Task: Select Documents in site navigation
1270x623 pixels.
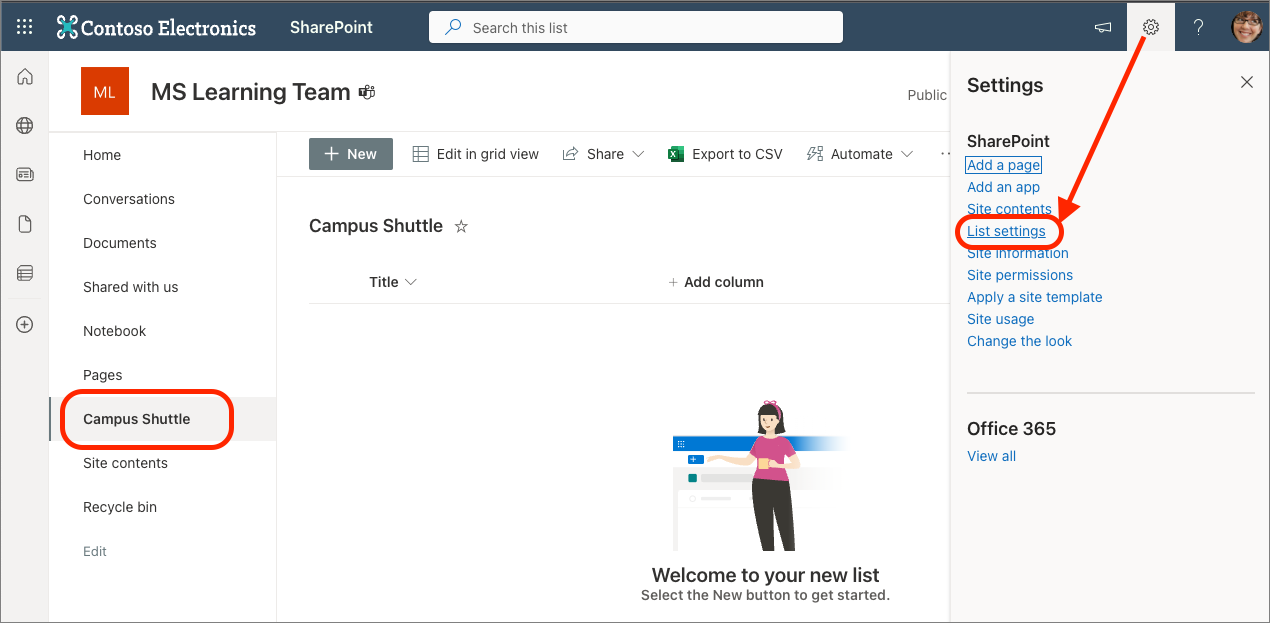Action: click(x=120, y=243)
